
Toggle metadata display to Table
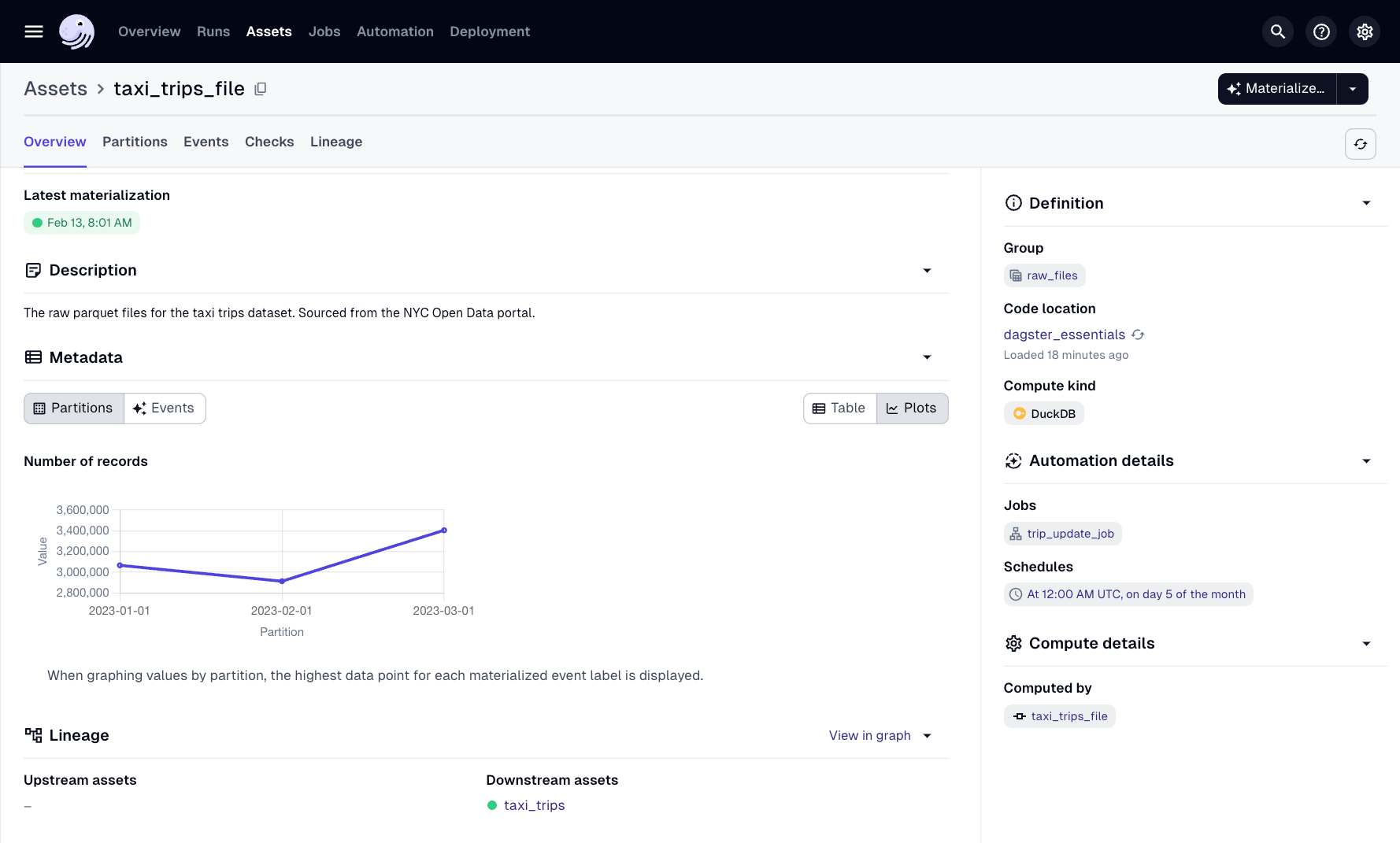click(839, 409)
